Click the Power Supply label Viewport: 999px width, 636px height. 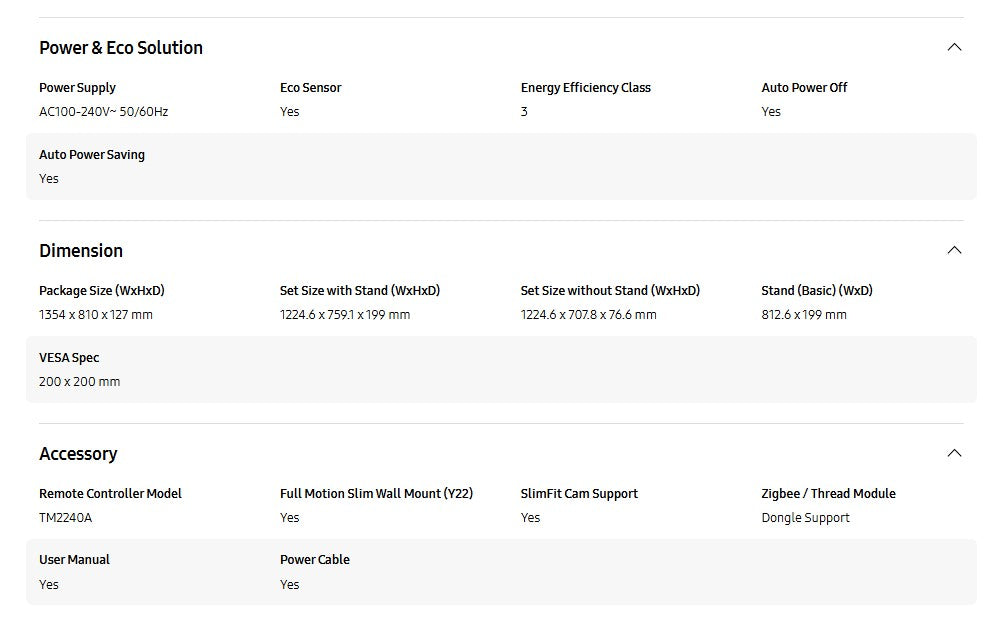[x=77, y=88]
